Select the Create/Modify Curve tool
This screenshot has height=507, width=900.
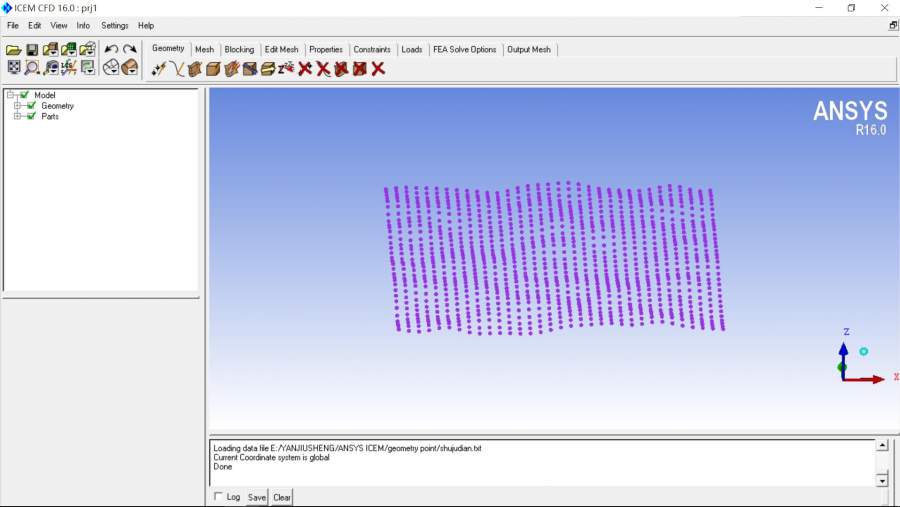177,69
